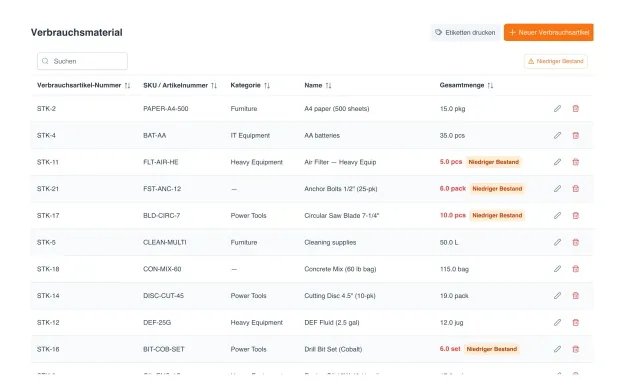Select the CLEAN-MULTI SKU cell
The width and height of the screenshot is (624, 392).
coord(165,242)
